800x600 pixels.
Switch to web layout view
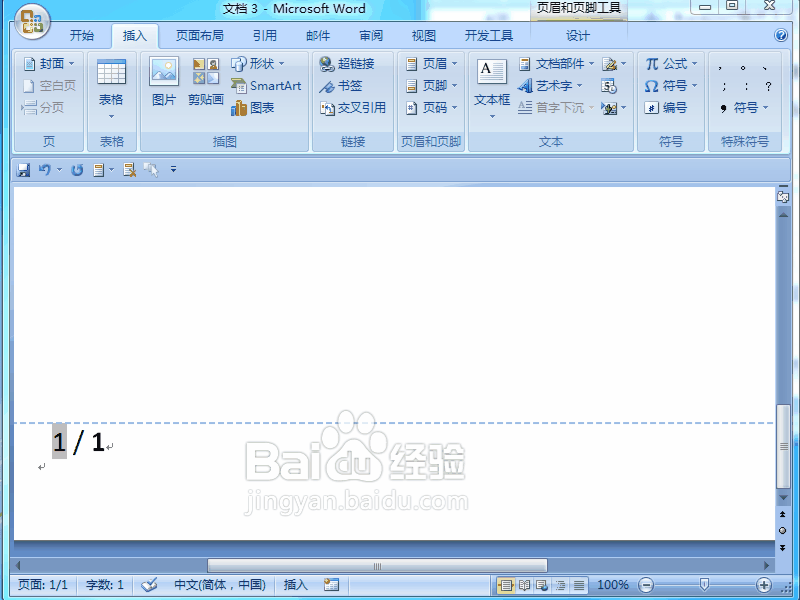(542, 585)
